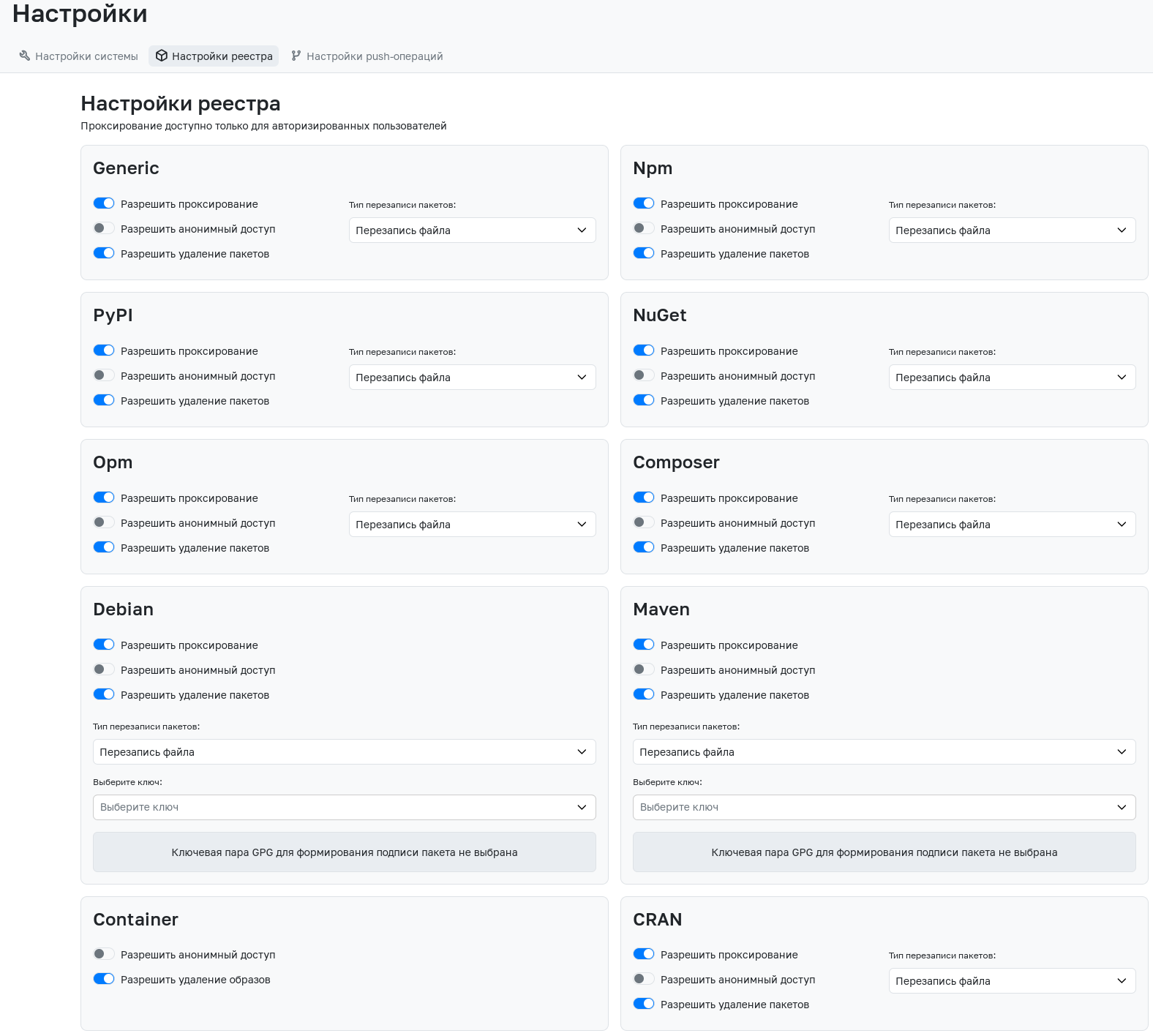1153x1036 pixels.
Task: Click the Debian GPG key pair notice
Action: pyautogui.click(x=345, y=852)
